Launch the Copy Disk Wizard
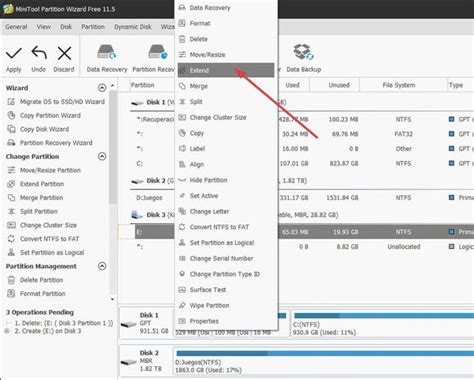 (38, 129)
